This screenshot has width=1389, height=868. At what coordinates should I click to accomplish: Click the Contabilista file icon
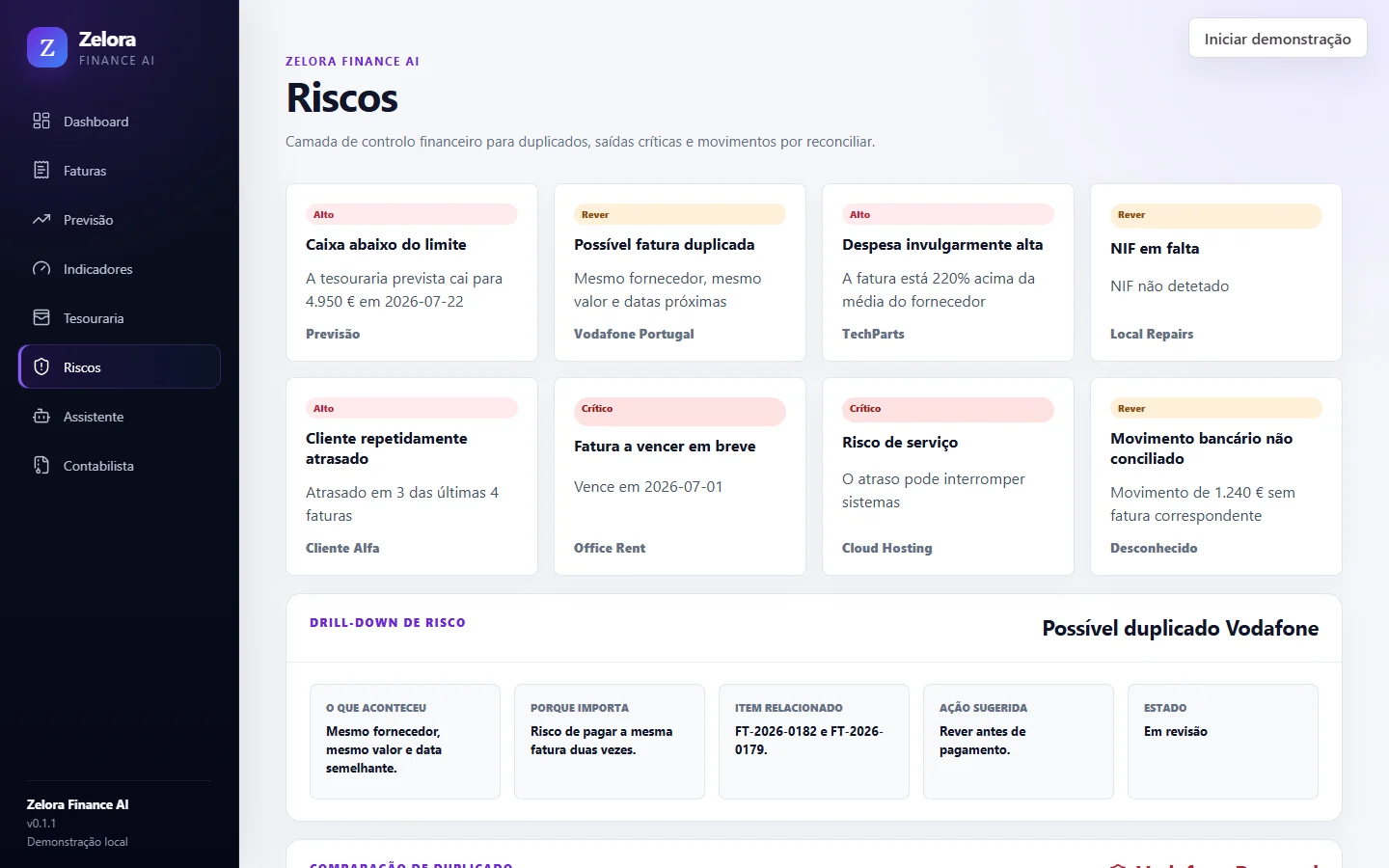tap(41, 465)
